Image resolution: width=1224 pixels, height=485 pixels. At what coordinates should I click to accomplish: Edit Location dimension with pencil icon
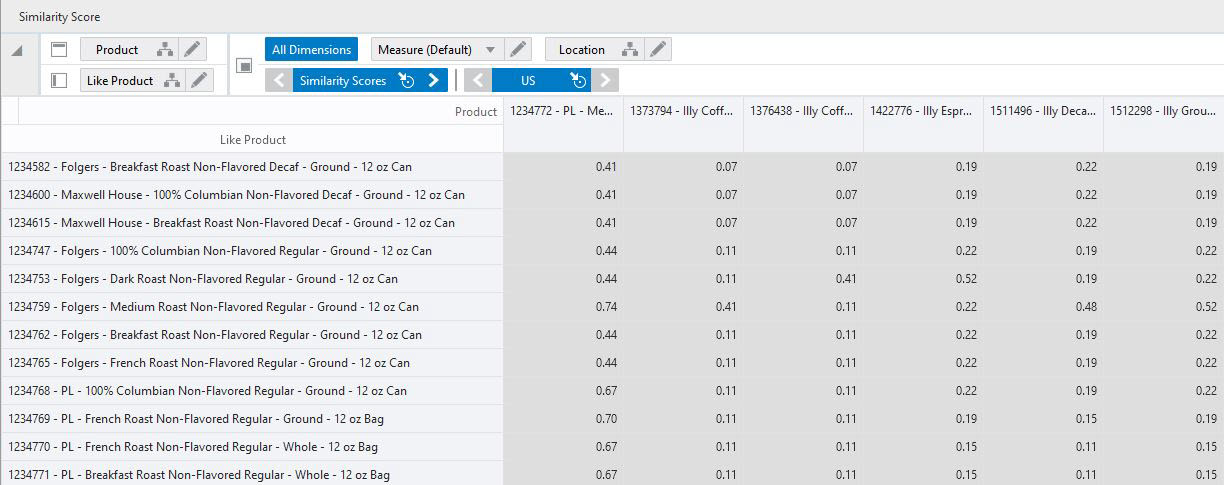coord(657,50)
